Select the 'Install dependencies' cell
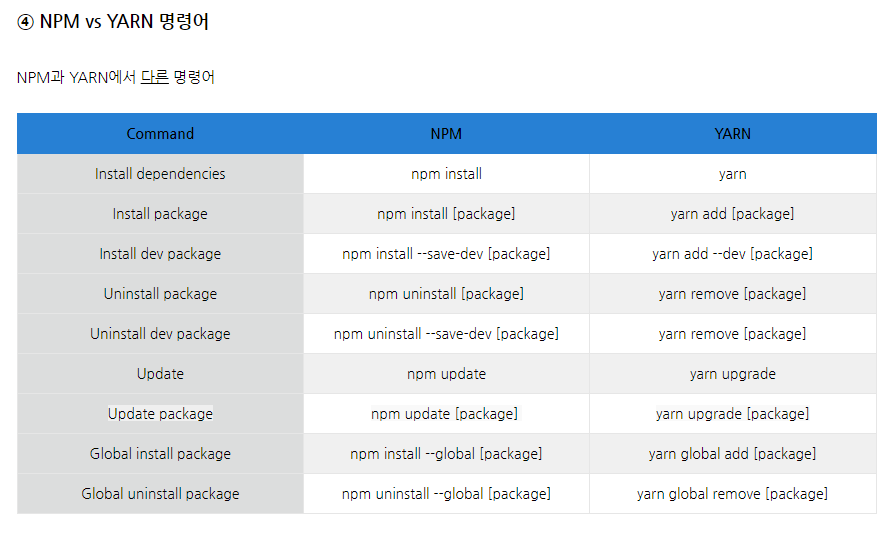Image resolution: width=896 pixels, height=533 pixels. pyautogui.click(x=160, y=174)
